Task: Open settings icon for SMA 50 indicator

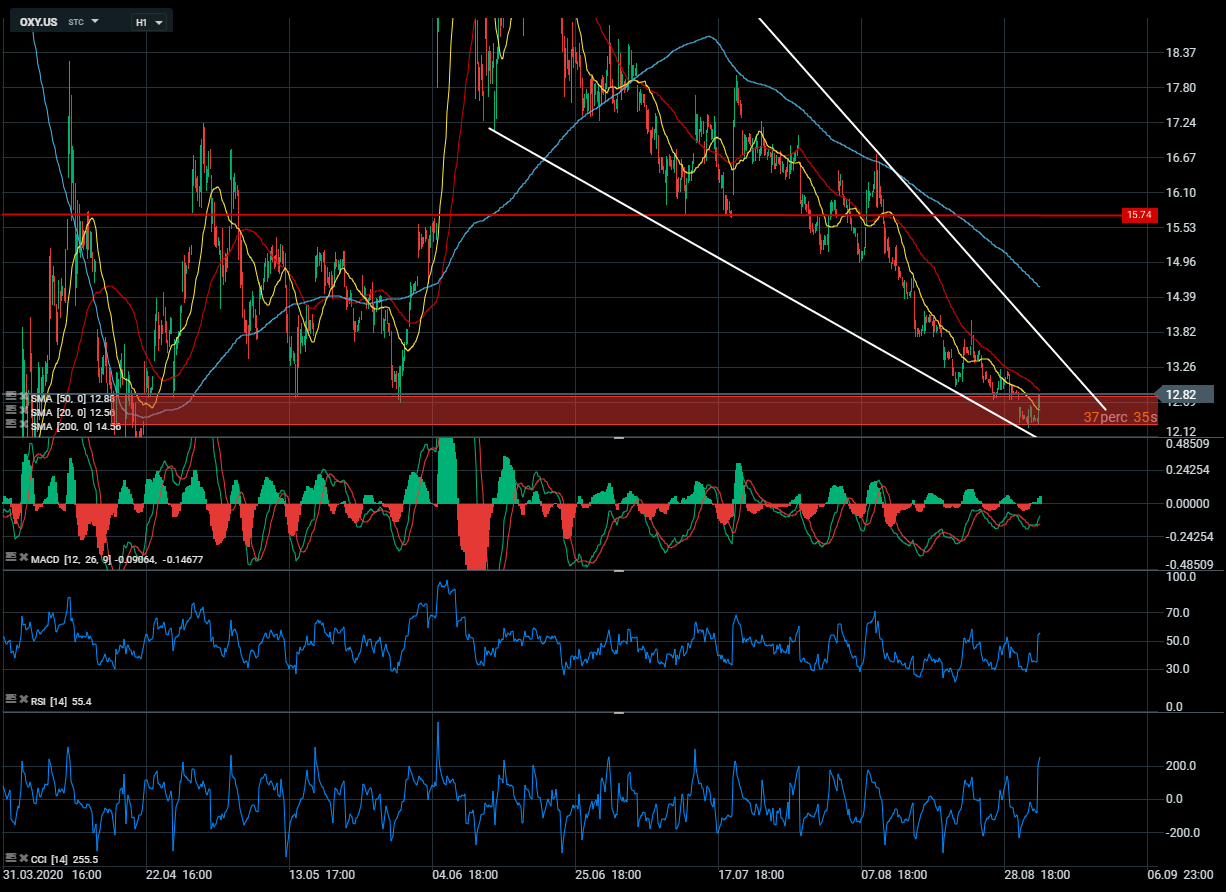Action: point(9,397)
